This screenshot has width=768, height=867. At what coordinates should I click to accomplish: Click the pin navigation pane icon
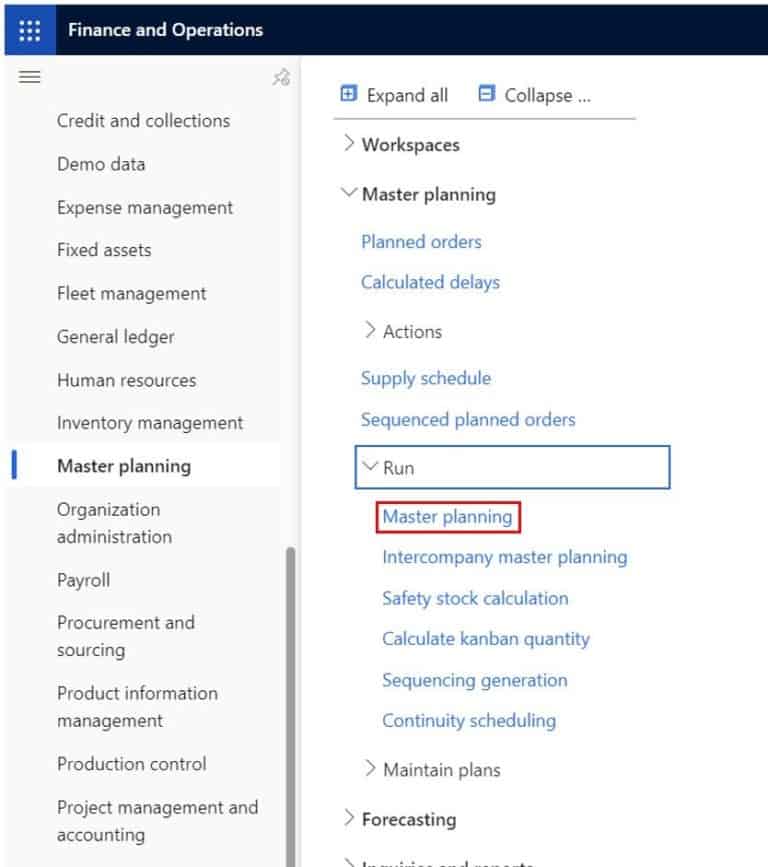click(281, 78)
